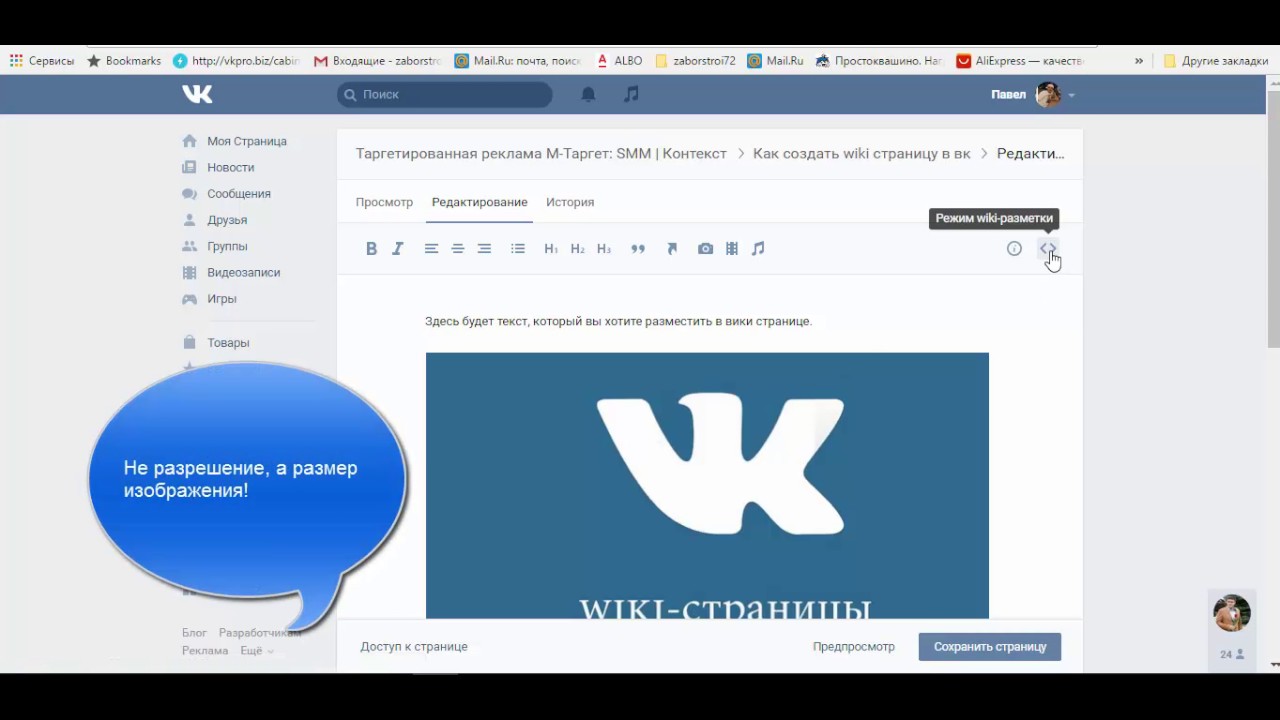Open the Доступ к странице settings
The height and width of the screenshot is (720, 1280).
414,647
